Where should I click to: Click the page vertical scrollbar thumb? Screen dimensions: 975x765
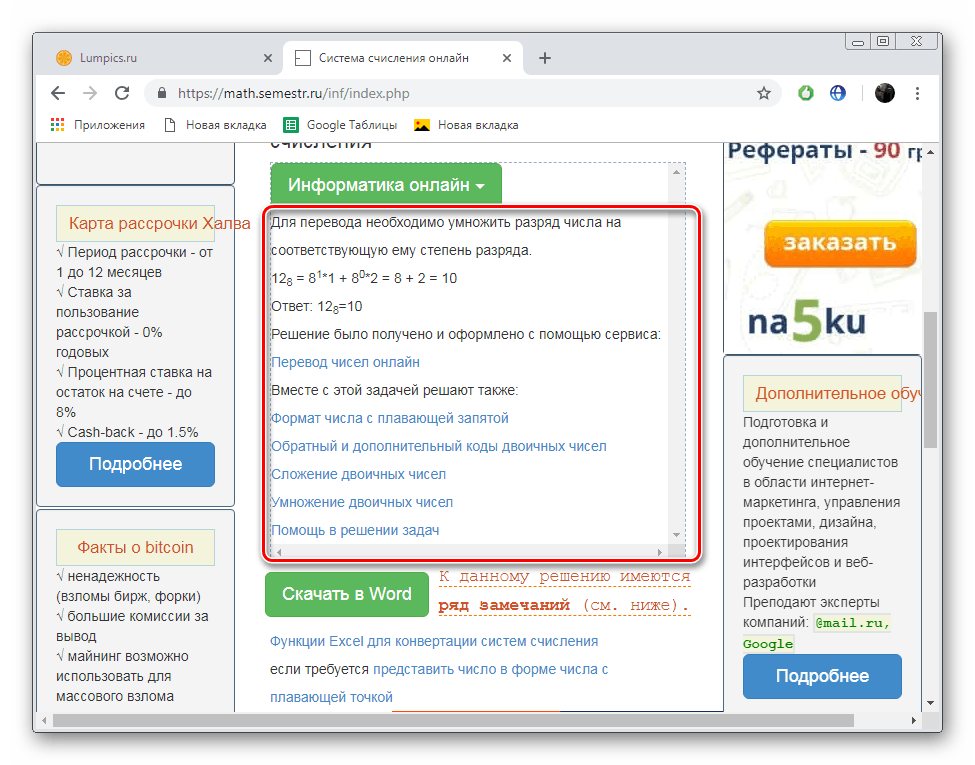(x=930, y=379)
